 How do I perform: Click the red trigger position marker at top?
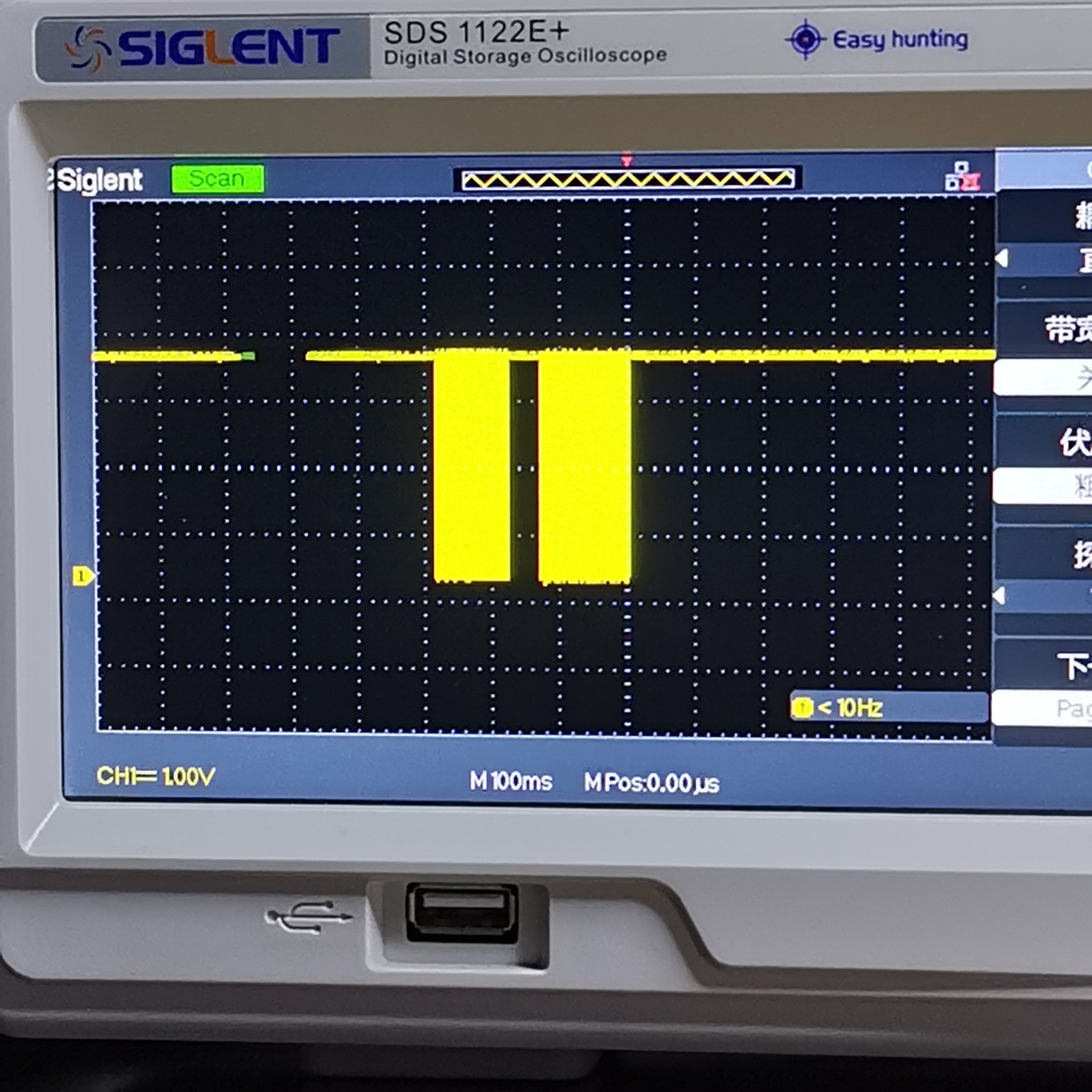pos(627,161)
